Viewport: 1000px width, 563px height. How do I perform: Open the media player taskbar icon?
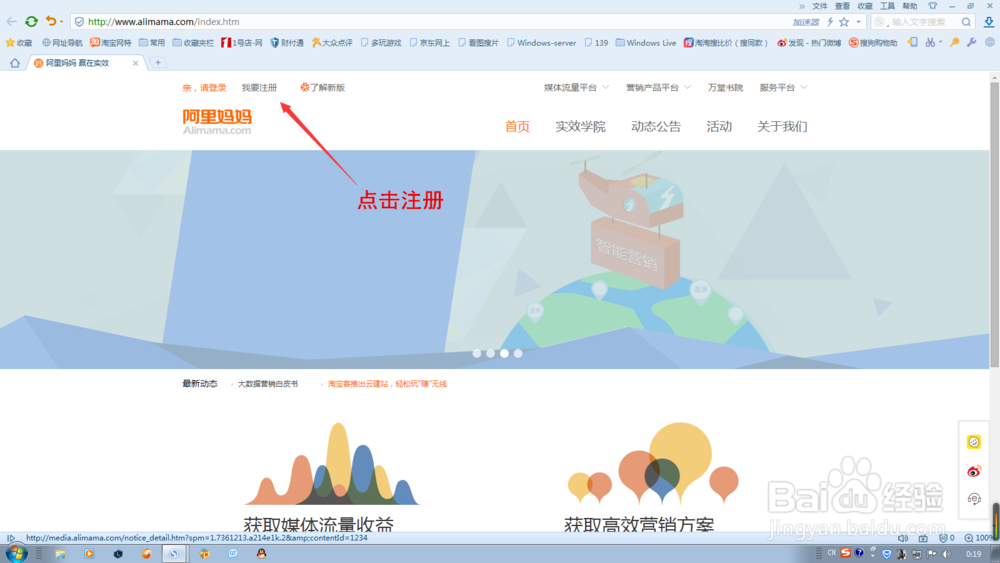89,553
